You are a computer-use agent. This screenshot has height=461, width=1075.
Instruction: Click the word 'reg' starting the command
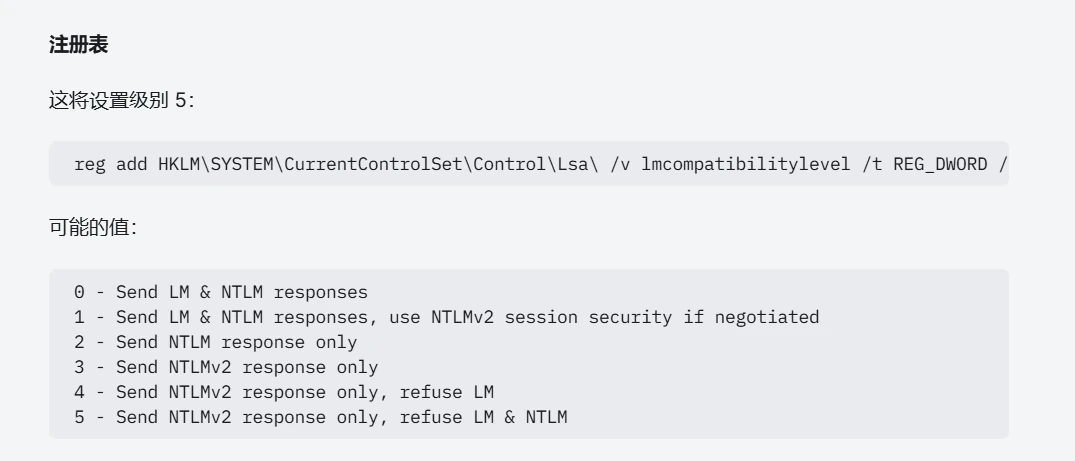[x=89, y=165]
